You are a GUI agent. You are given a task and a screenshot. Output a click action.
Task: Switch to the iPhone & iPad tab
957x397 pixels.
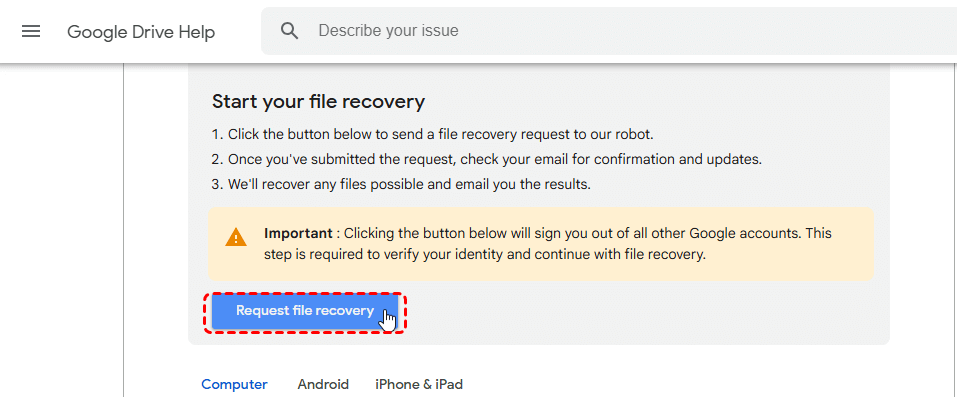pyautogui.click(x=419, y=384)
